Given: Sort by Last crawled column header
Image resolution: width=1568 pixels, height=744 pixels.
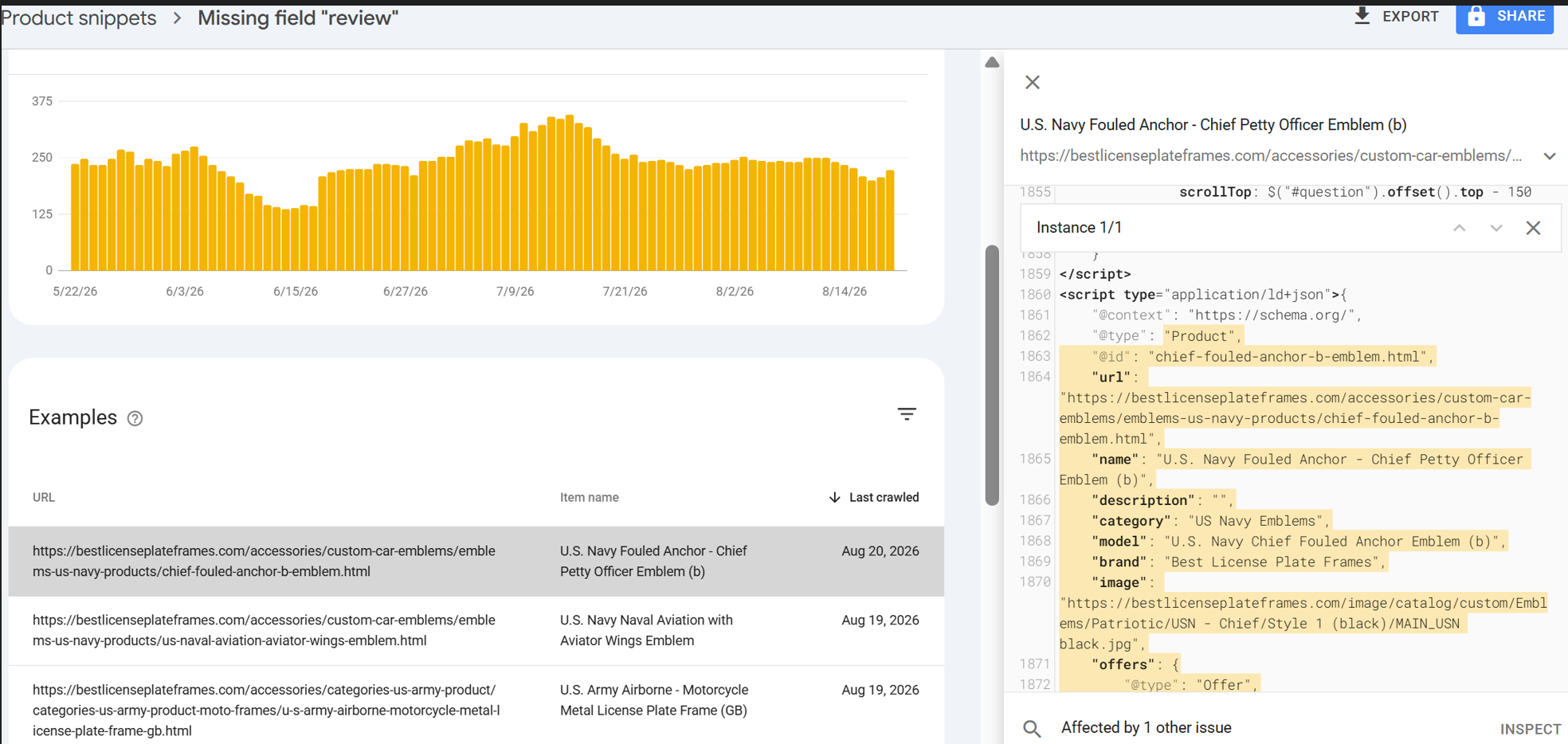Looking at the screenshot, I should 873,497.
